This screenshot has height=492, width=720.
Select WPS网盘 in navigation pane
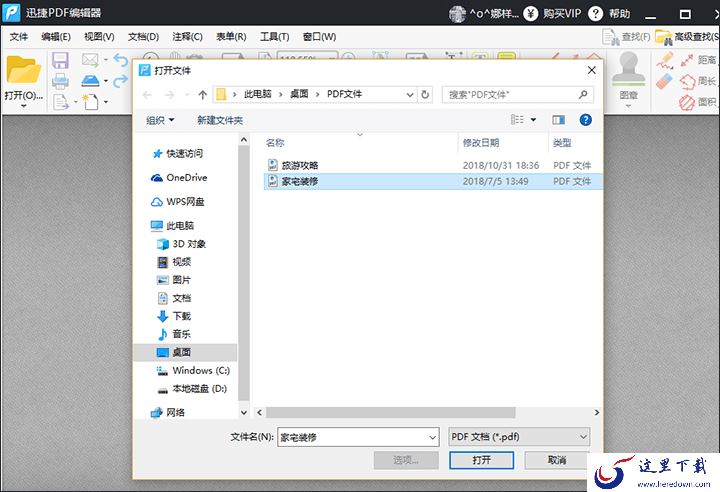pyautogui.click(x=178, y=202)
